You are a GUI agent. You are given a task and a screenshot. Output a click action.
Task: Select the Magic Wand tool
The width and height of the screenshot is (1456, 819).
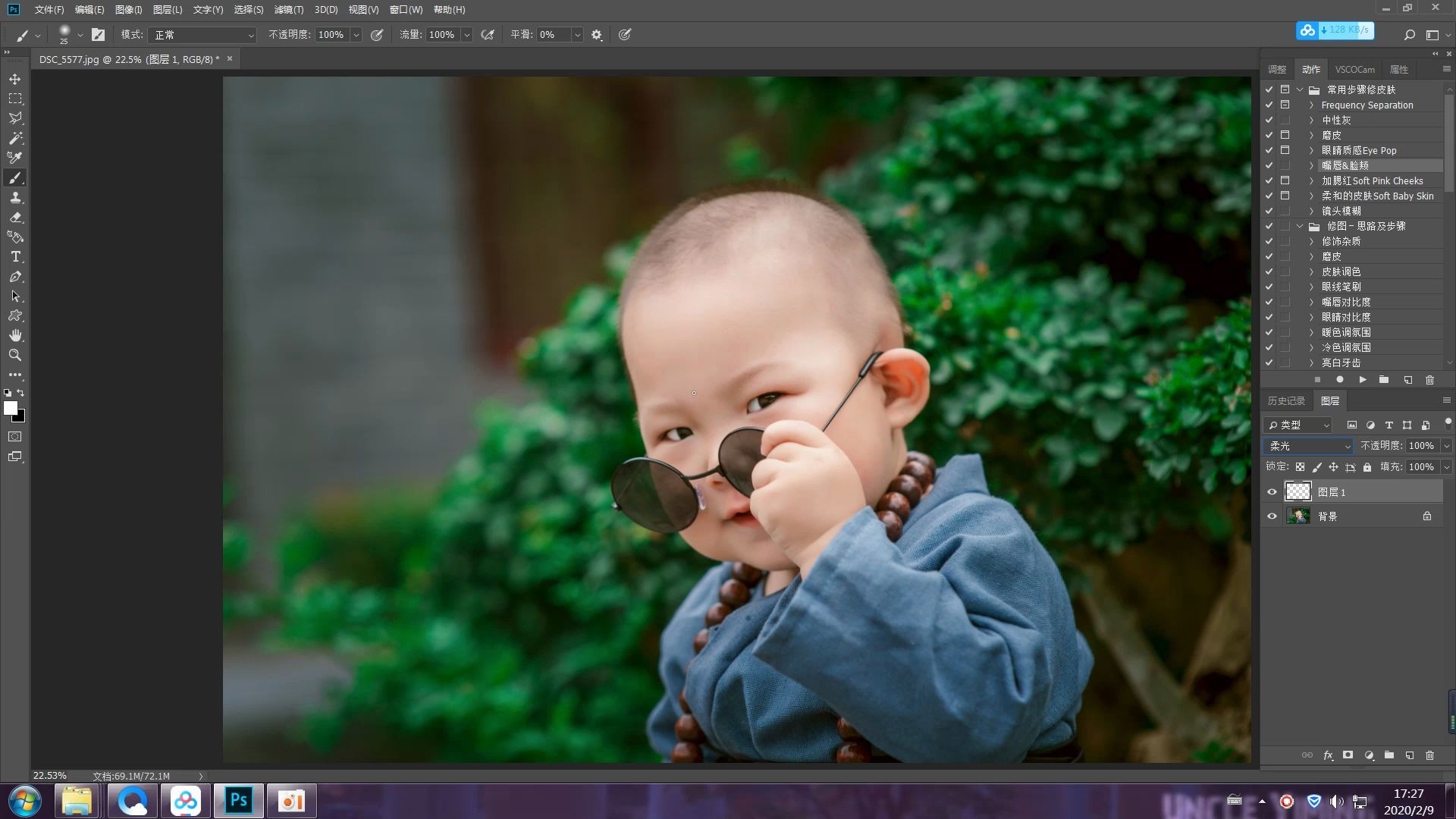(x=15, y=138)
